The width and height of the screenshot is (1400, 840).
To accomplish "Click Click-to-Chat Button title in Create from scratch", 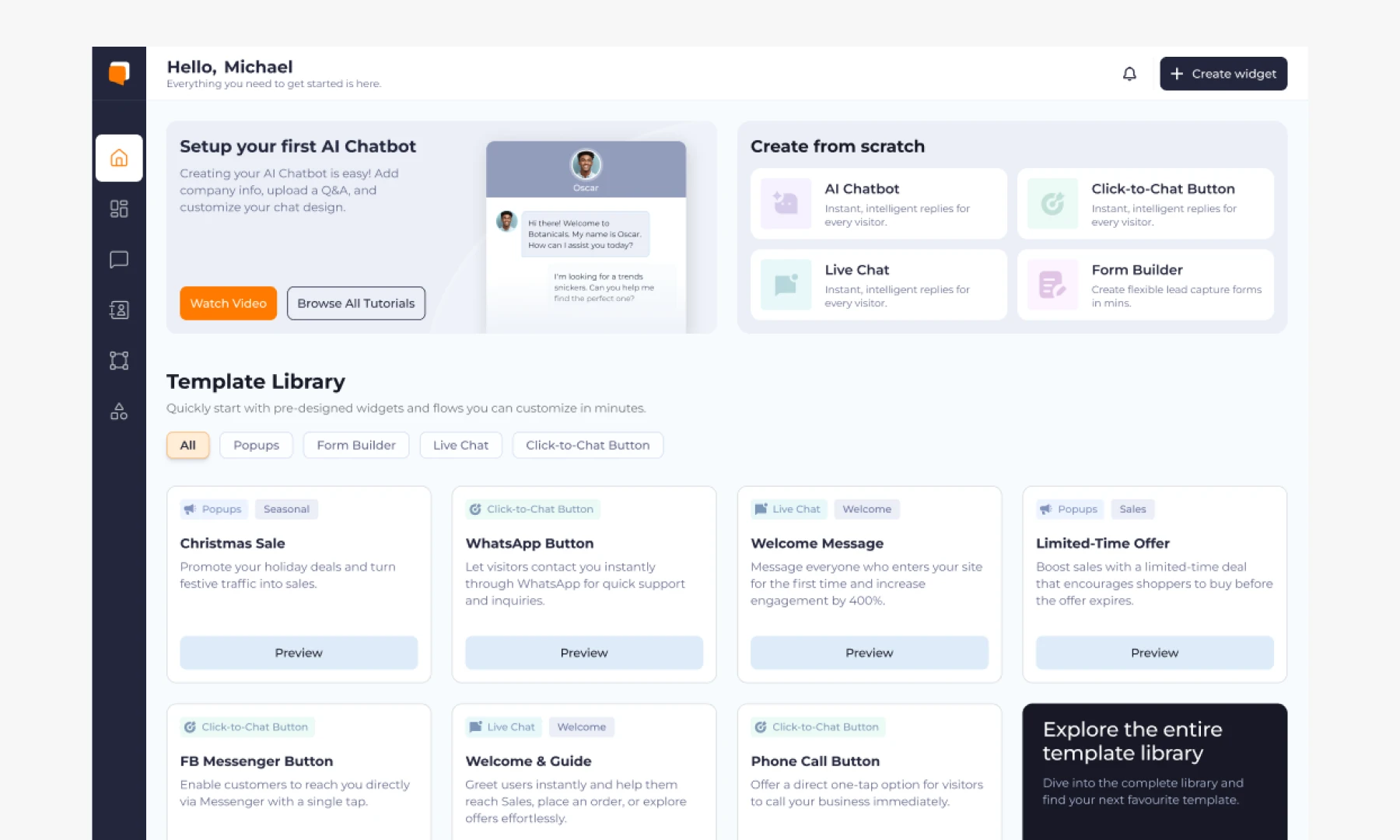I will pyautogui.click(x=1163, y=189).
